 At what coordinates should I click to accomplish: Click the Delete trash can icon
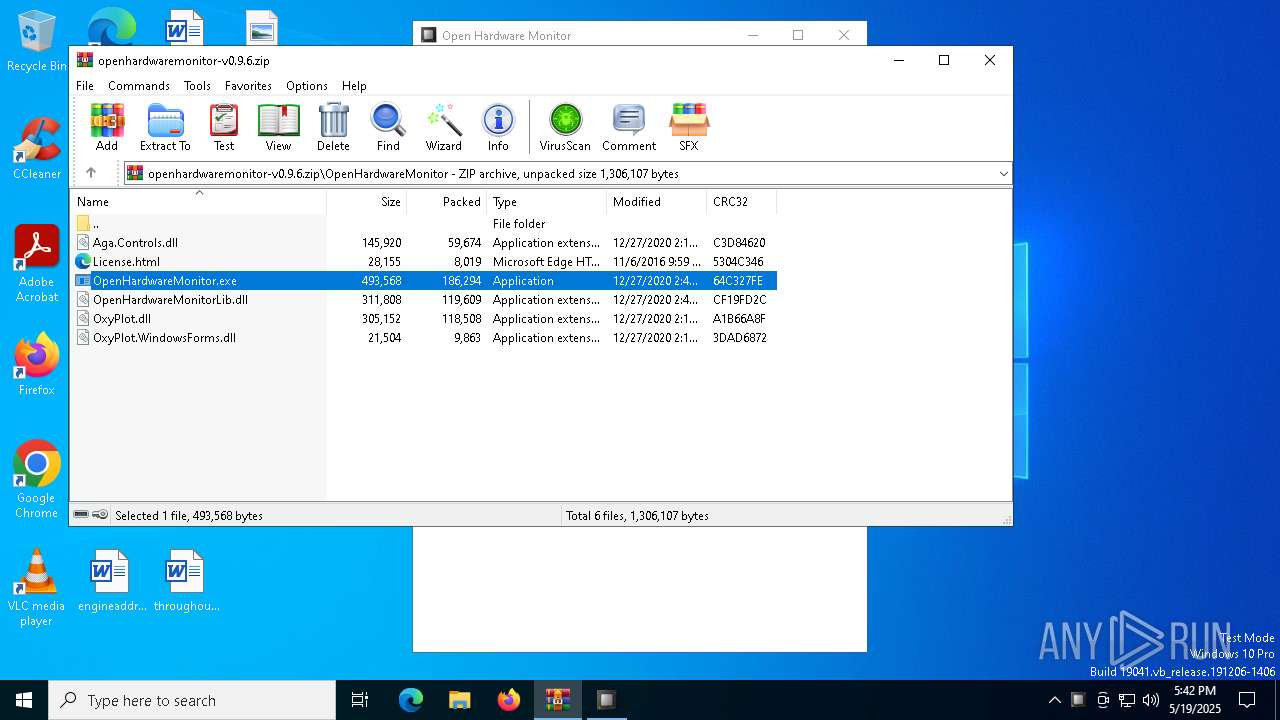(x=333, y=127)
